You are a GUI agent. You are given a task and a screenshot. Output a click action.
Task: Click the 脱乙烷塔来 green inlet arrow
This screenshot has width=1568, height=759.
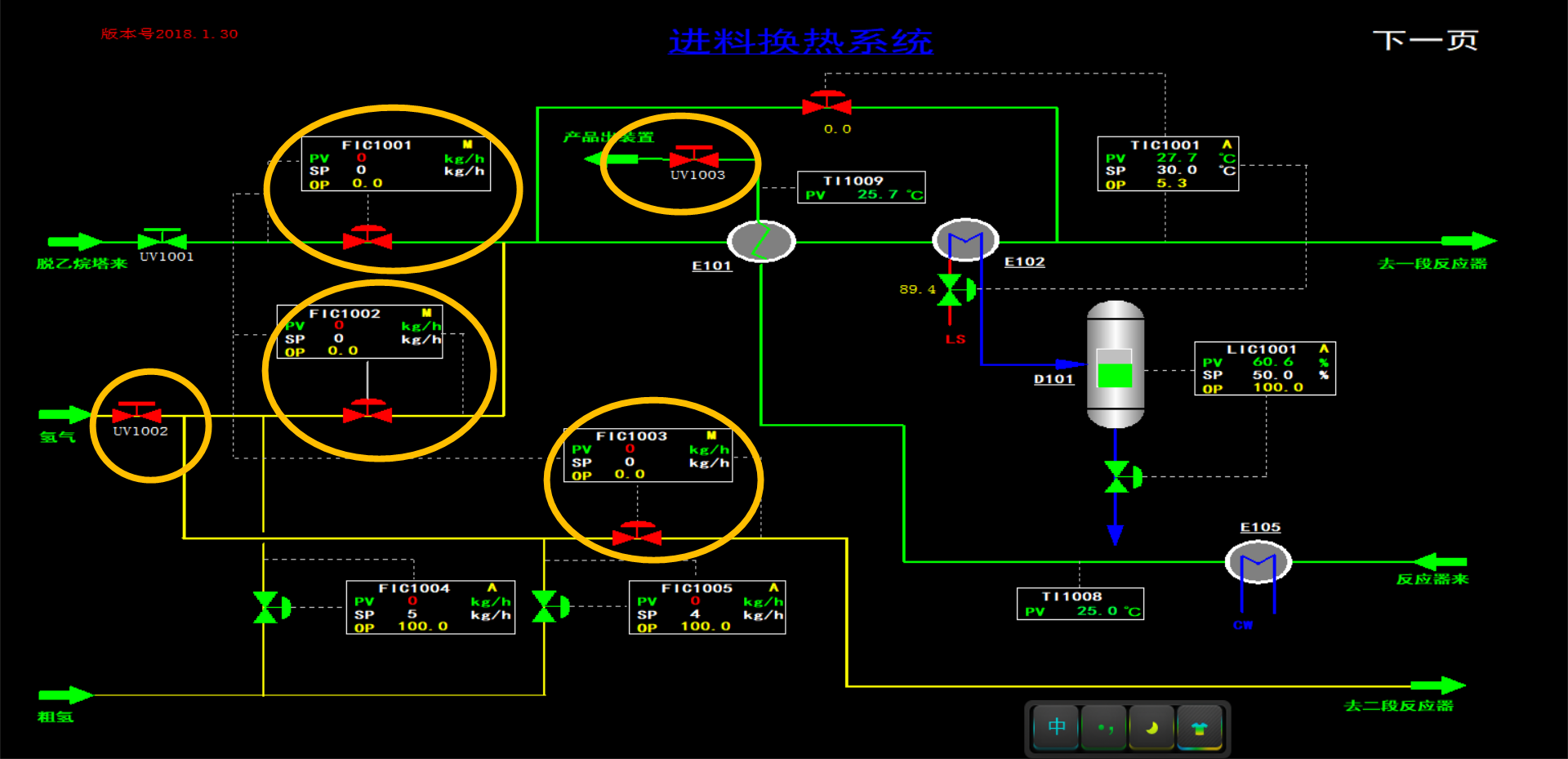click(x=74, y=242)
